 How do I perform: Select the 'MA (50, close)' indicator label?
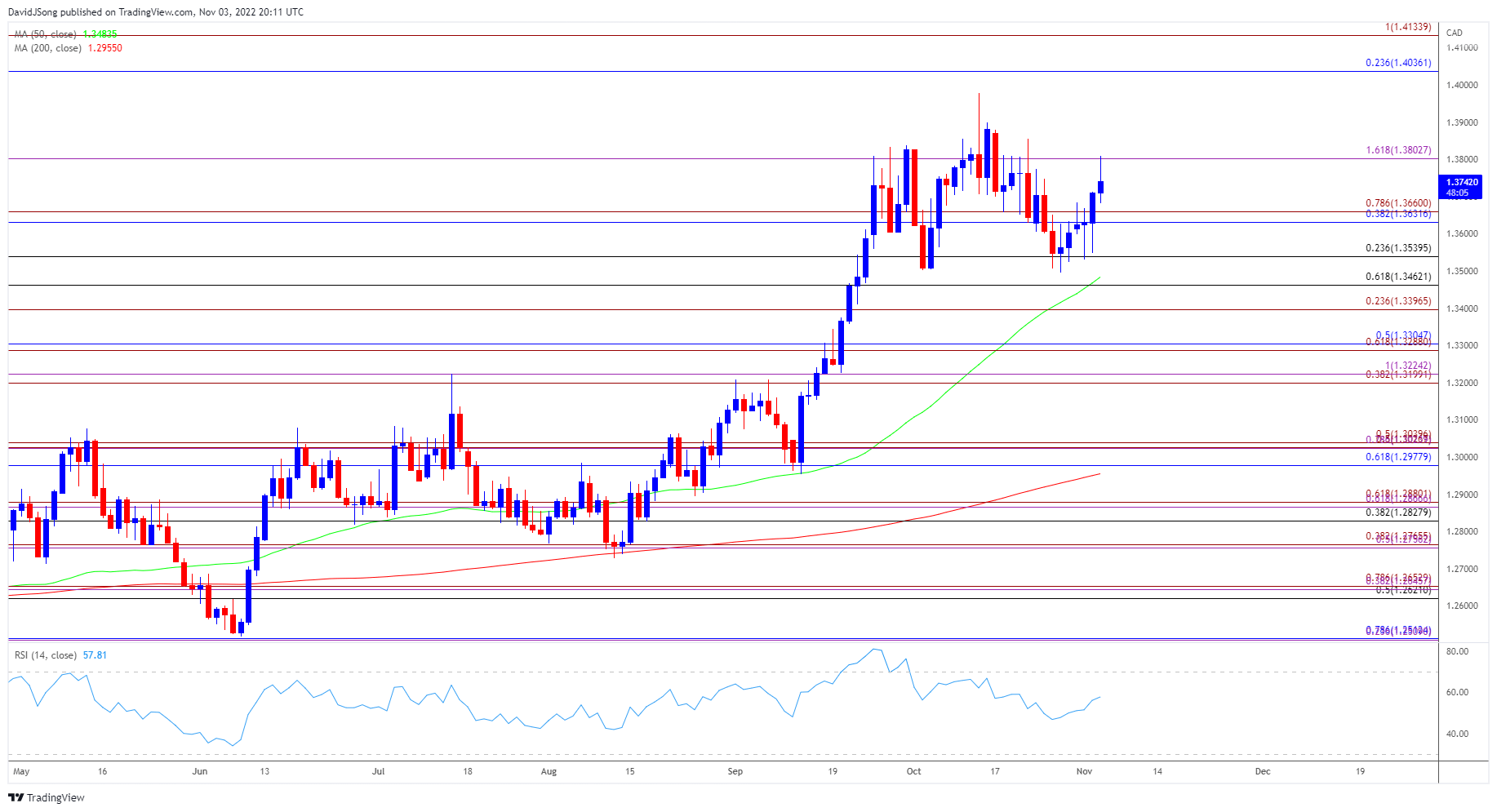pos(45,34)
